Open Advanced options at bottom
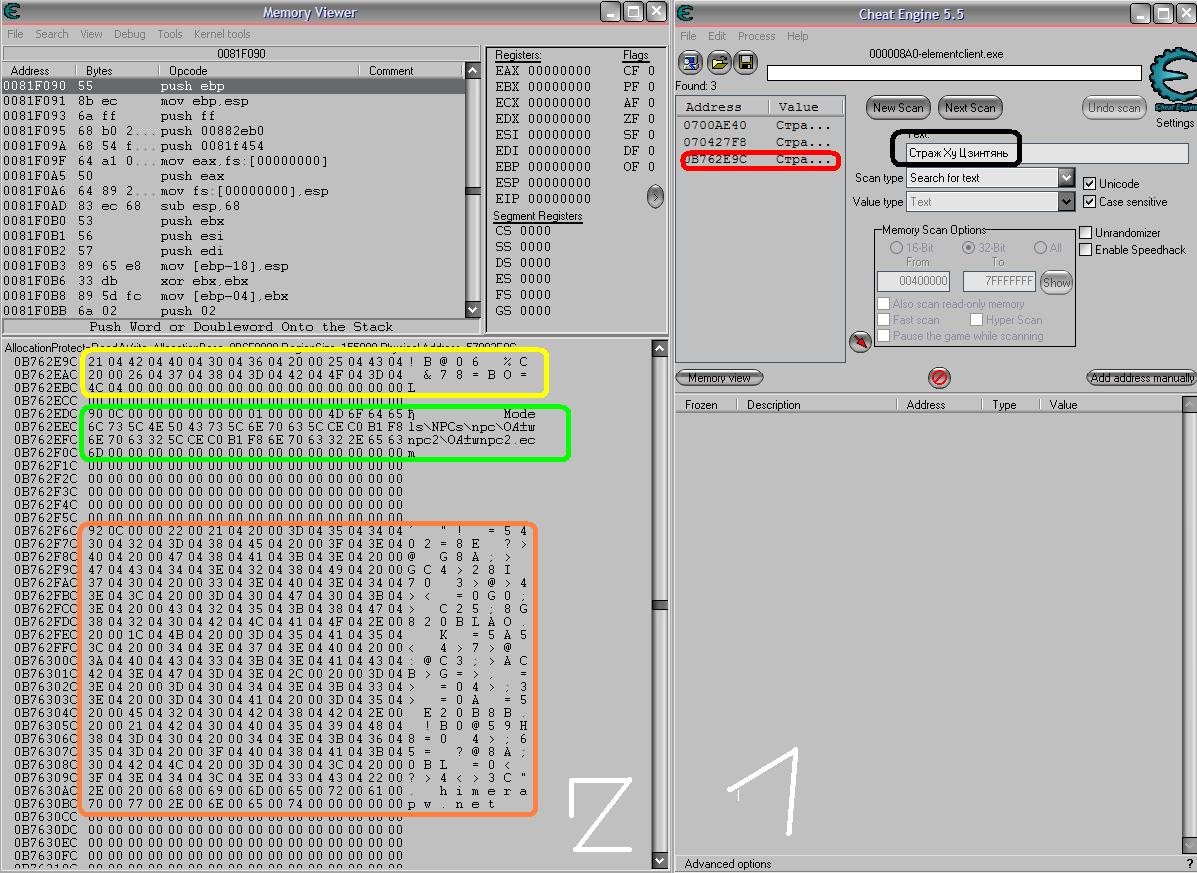1197x873 pixels. (728, 864)
